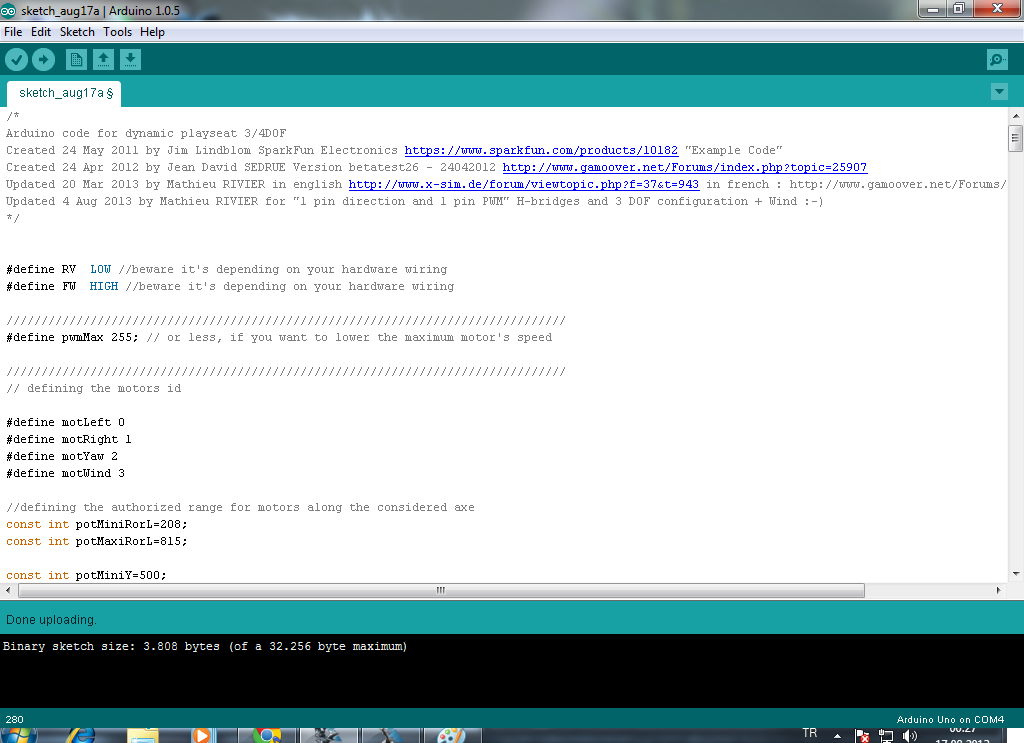
Task: Create a new sketch with the New icon
Action: (76, 60)
